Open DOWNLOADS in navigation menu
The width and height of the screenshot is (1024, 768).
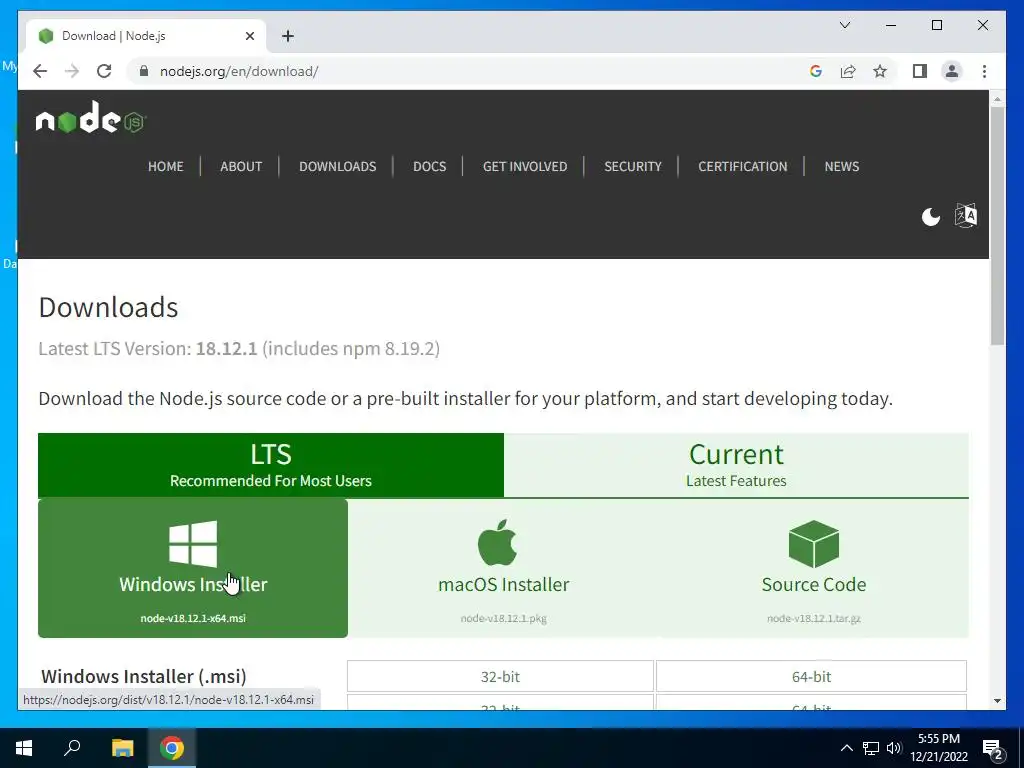[338, 167]
